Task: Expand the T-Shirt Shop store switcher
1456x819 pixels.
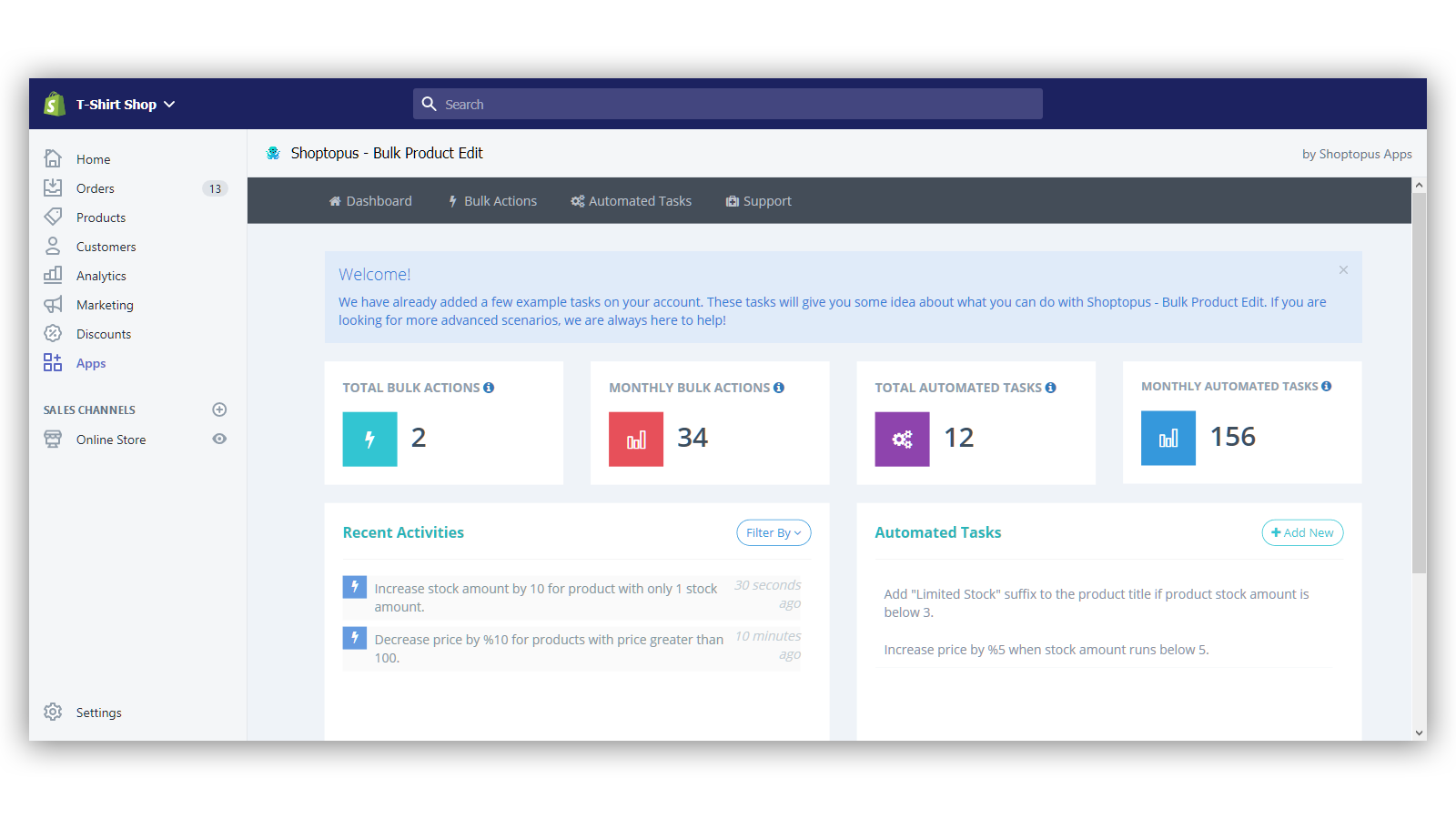Action: click(x=125, y=105)
